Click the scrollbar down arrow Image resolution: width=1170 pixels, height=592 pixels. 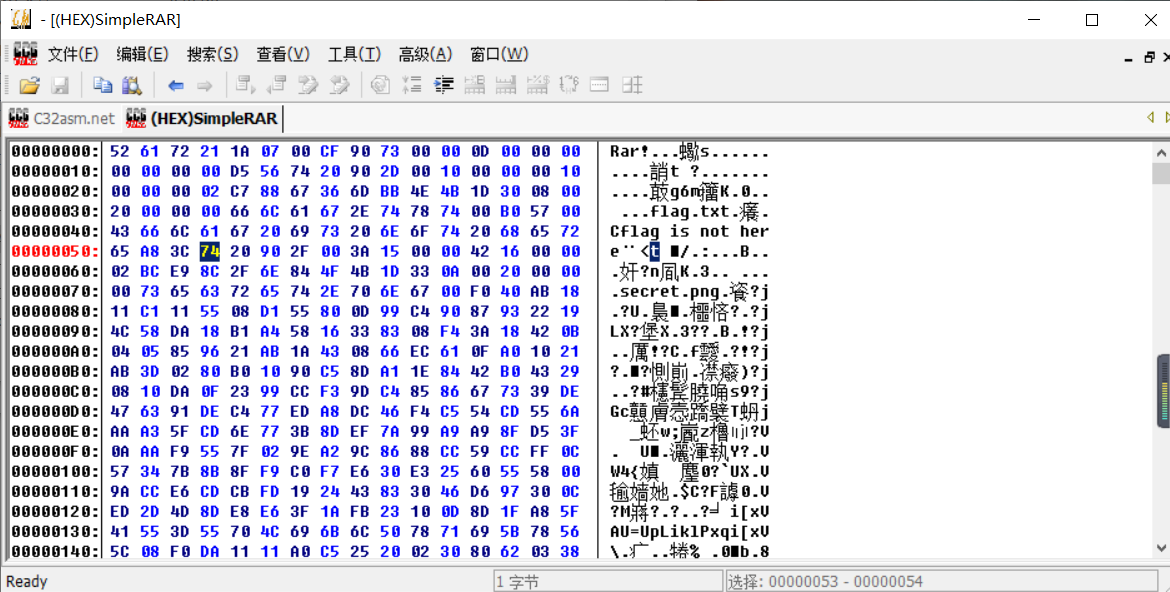1161,549
